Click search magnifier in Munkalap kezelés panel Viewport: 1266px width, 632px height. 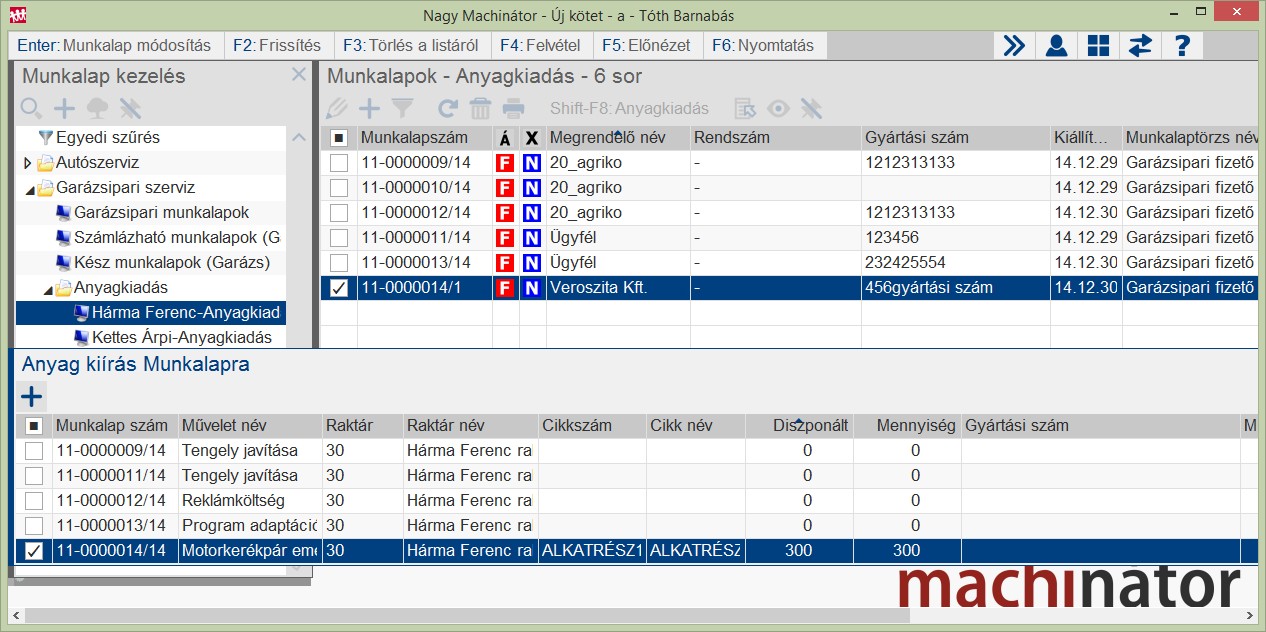32,108
